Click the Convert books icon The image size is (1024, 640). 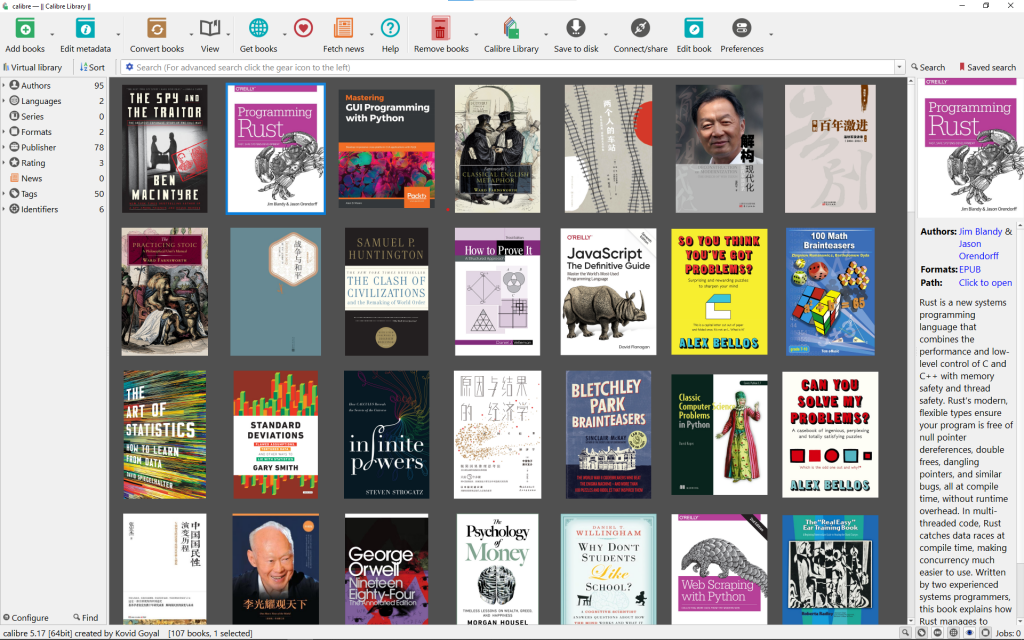point(157,28)
